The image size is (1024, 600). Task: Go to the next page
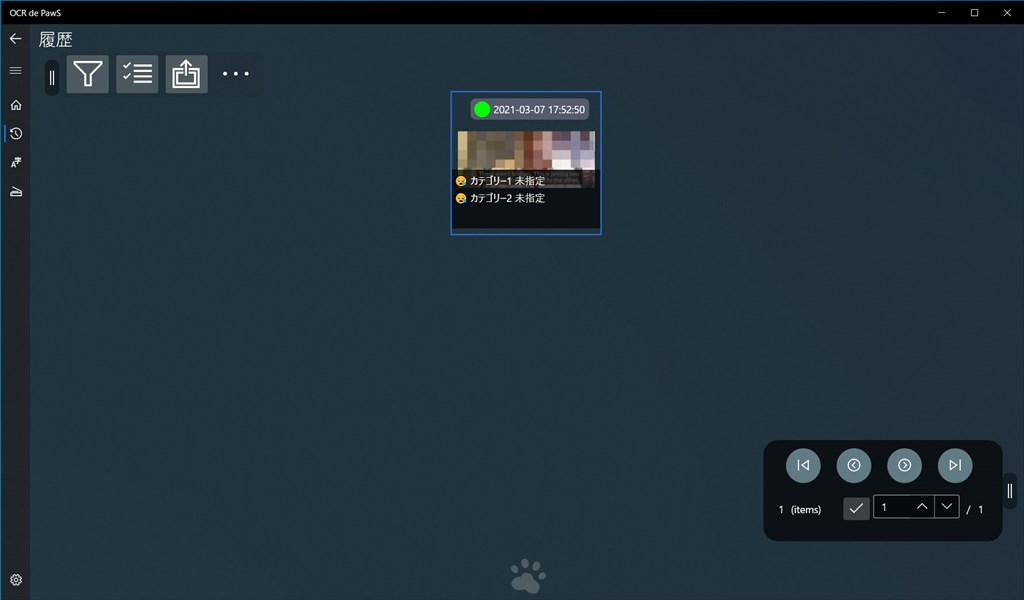(904, 465)
